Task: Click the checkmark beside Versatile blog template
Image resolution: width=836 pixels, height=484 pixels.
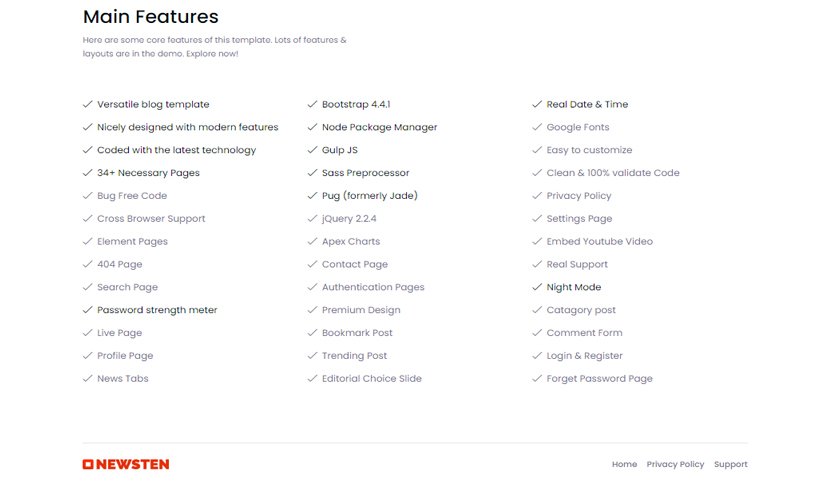Action: click(x=88, y=104)
